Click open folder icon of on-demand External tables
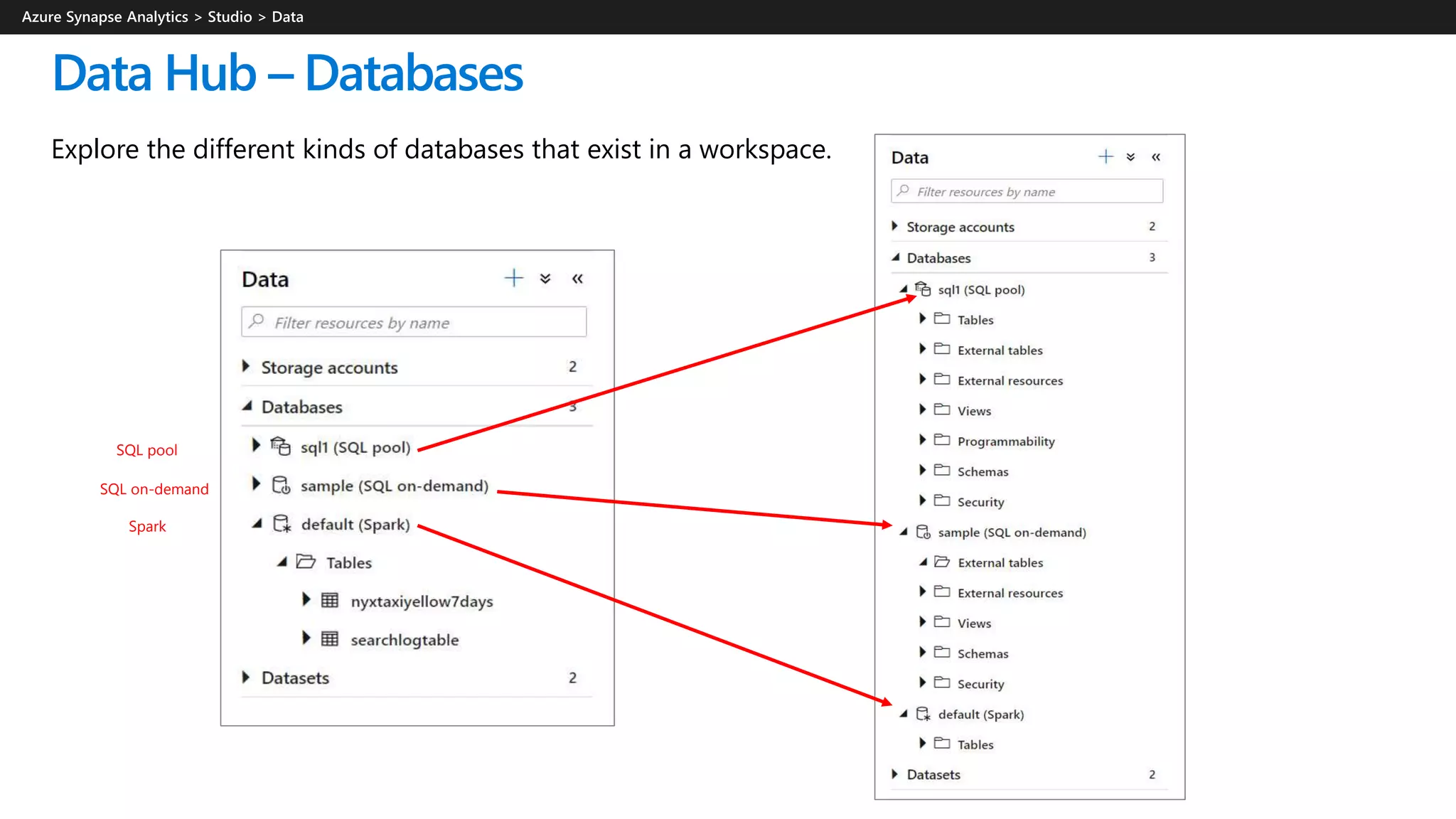 pyautogui.click(x=942, y=561)
